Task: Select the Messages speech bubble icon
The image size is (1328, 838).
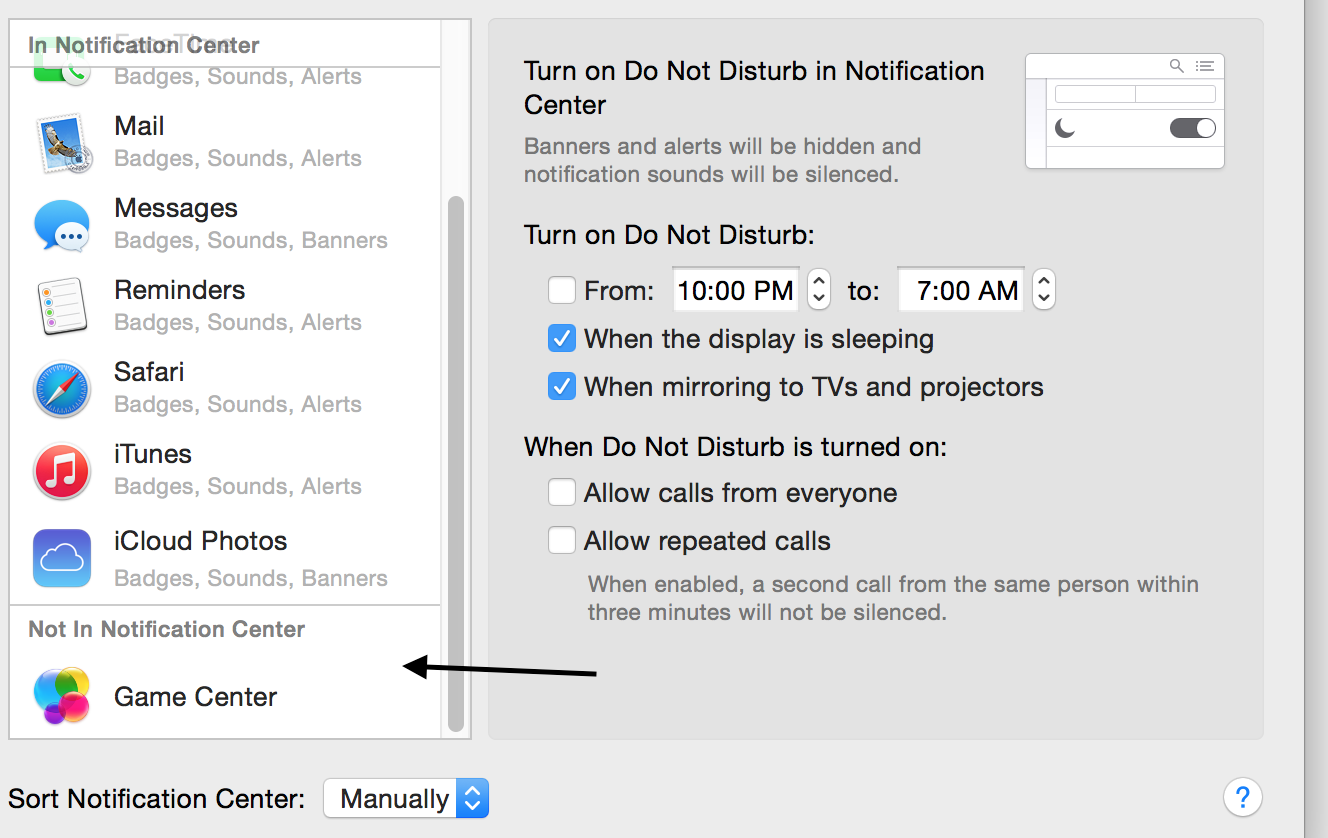Action: [62, 225]
